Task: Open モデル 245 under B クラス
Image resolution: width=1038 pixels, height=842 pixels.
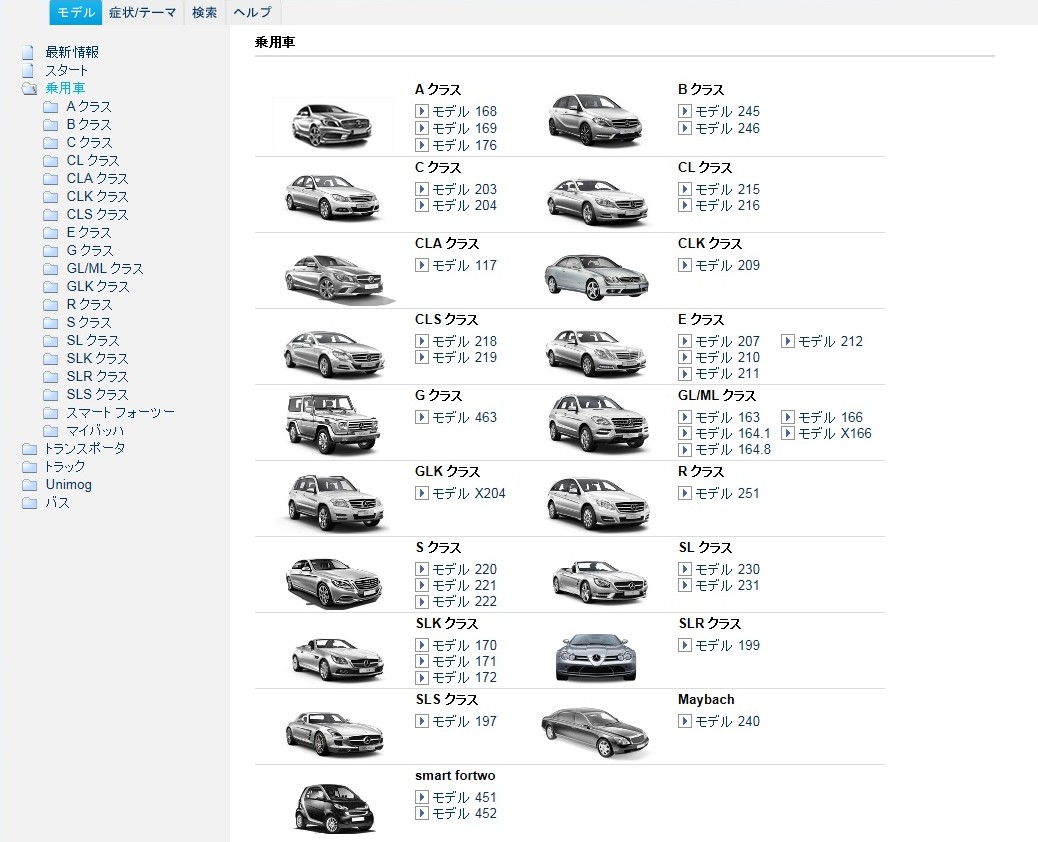Action: 727,111
